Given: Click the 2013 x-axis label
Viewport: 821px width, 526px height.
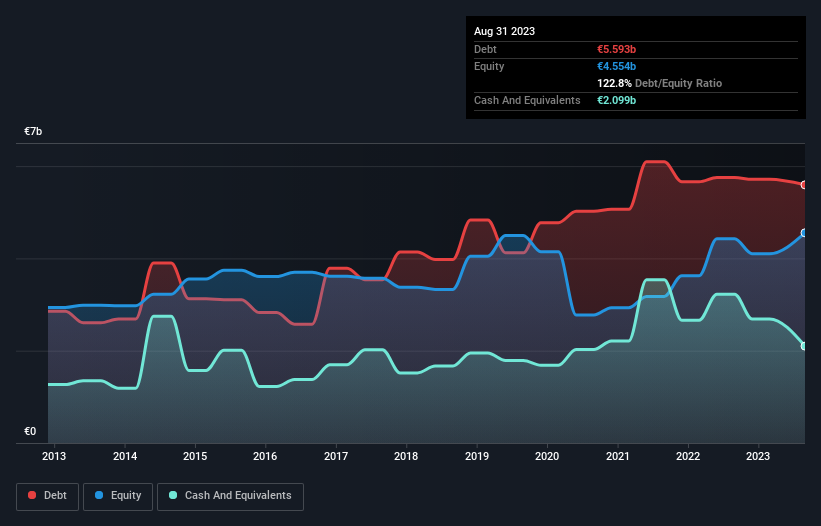Looking at the screenshot, I should [54, 456].
